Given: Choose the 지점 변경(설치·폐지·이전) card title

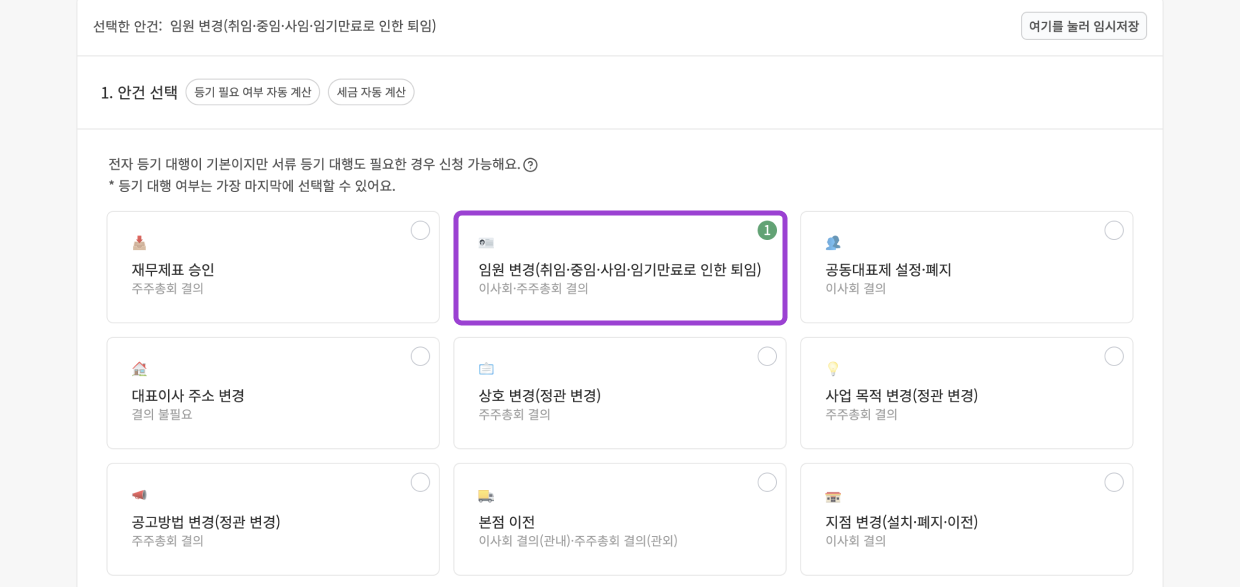Looking at the screenshot, I should pyautogui.click(x=901, y=522).
